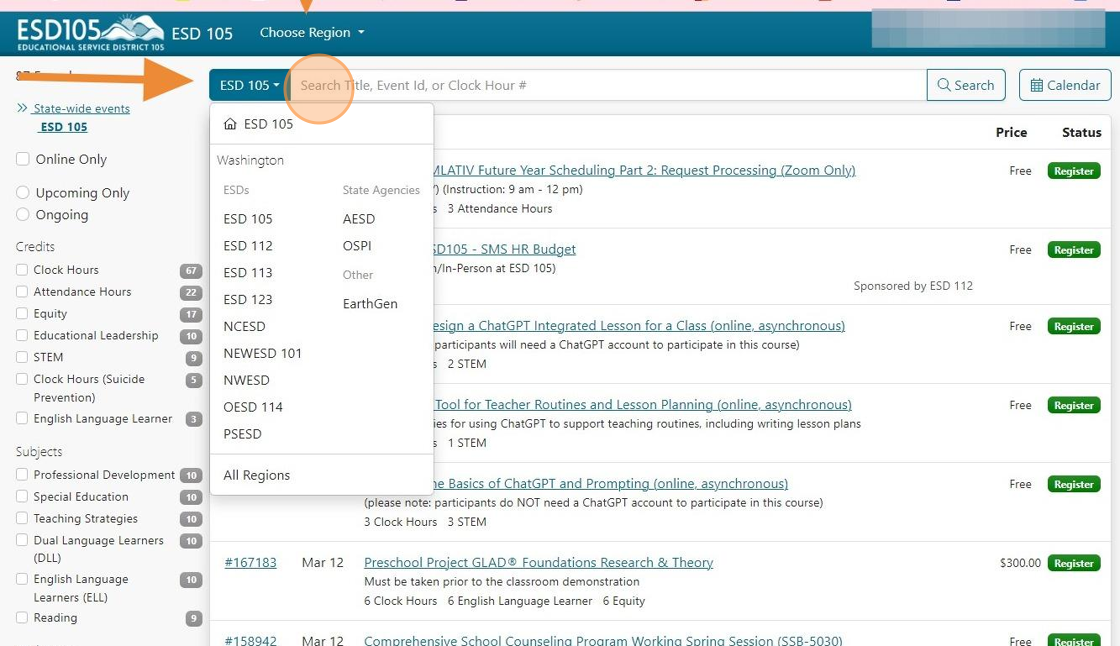Choose NWESD from region list

pos(246,380)
